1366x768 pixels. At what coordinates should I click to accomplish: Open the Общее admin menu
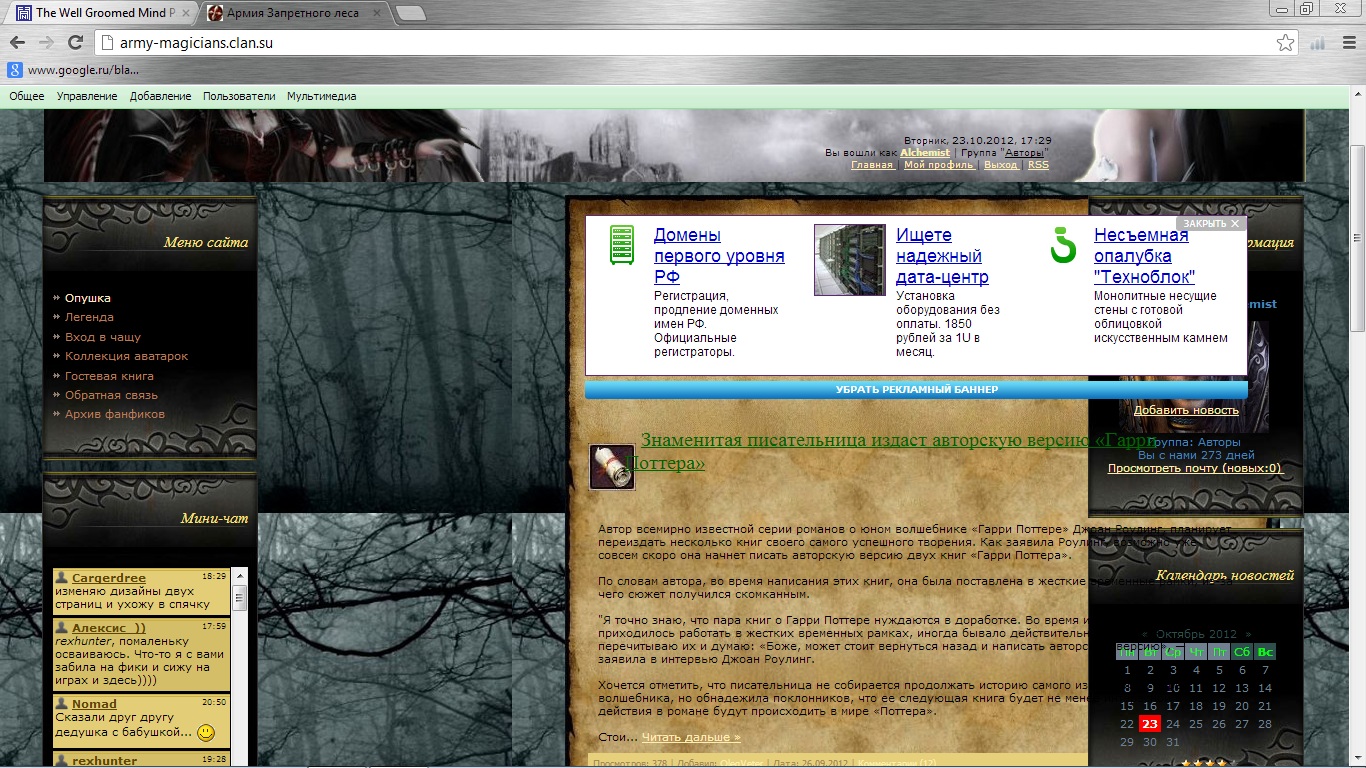pyautogui.click(x=27, y=96)
